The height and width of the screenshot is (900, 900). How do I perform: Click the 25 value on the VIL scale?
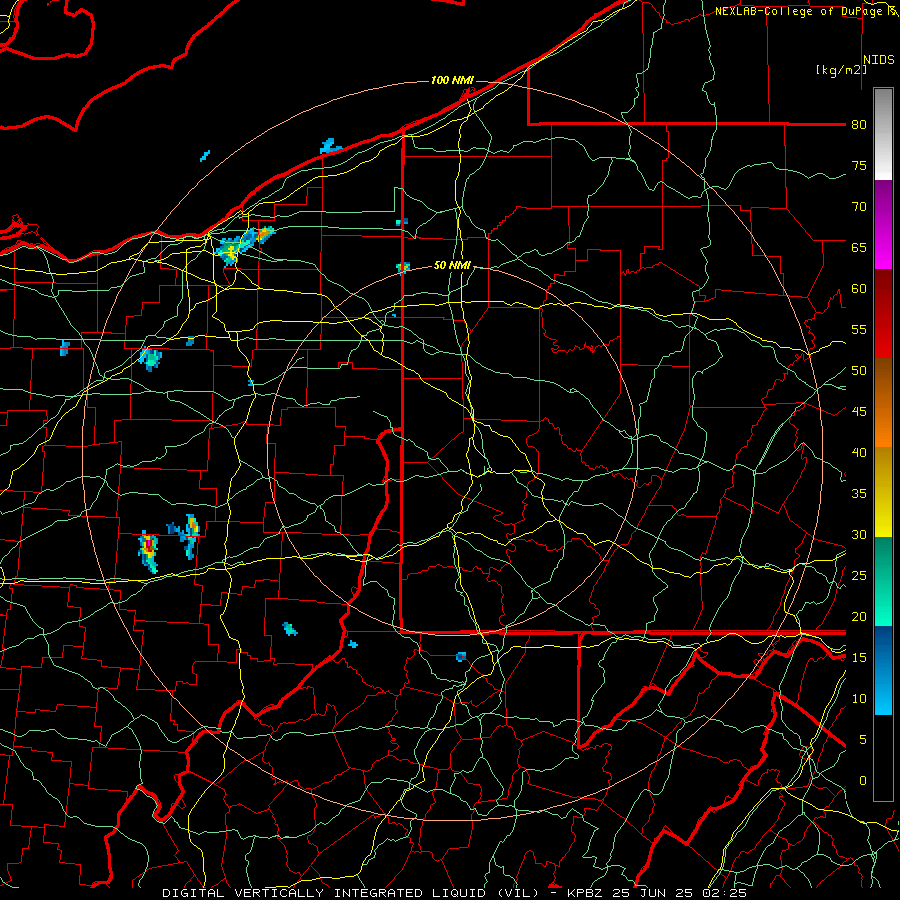click(859, 576)
